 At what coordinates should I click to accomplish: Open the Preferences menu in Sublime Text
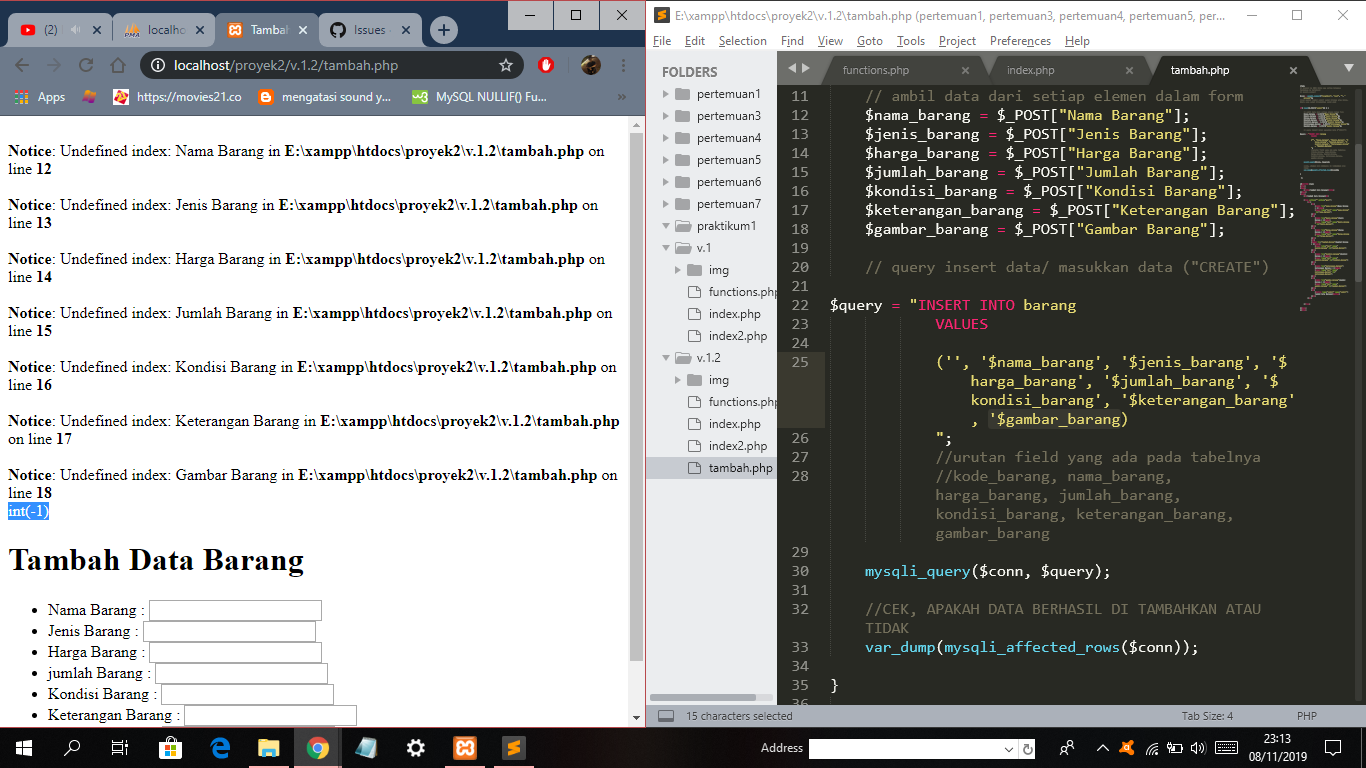1020,41
